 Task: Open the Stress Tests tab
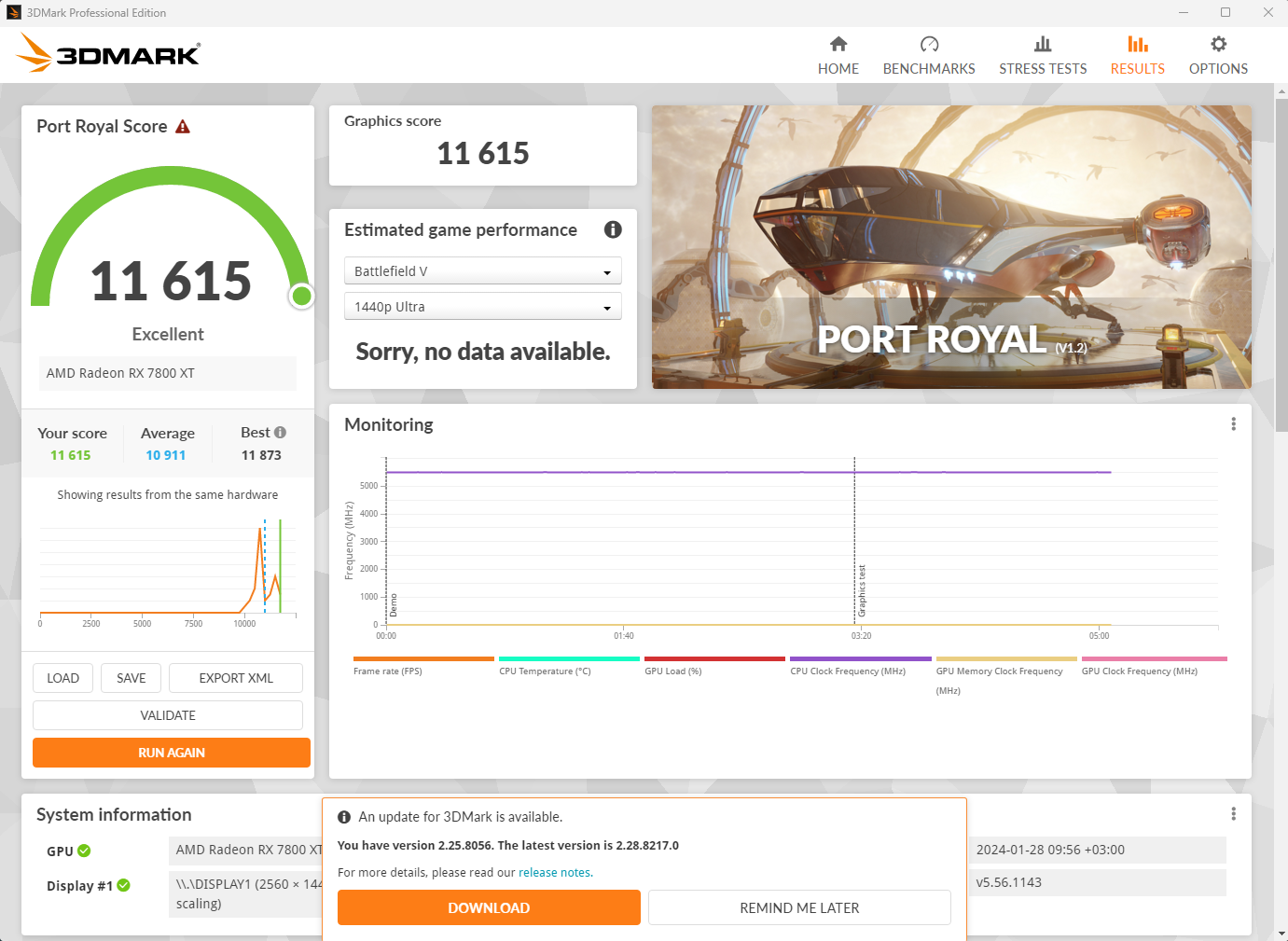(1043, 56)
